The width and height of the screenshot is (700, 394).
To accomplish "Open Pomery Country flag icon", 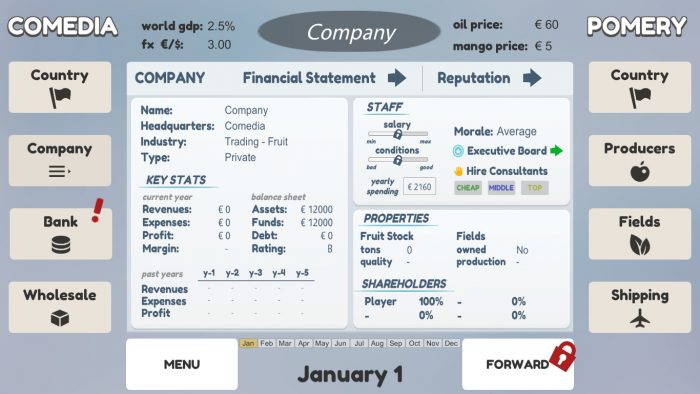I will [640, 97].
